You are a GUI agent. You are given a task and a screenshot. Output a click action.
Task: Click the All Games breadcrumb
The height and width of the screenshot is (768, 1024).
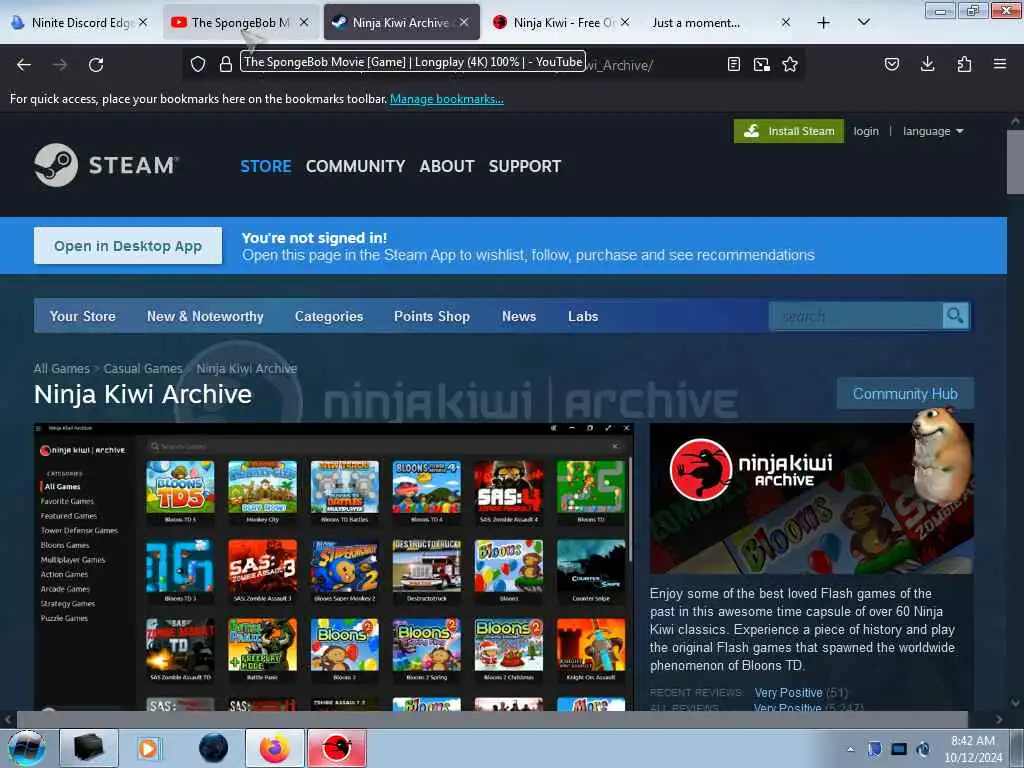click(61, 368)
